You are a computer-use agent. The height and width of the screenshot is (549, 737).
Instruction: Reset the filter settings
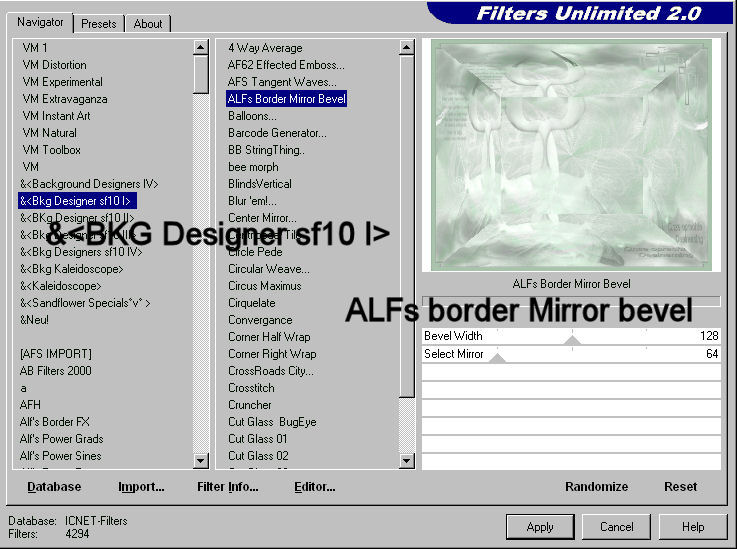point(681,486)
